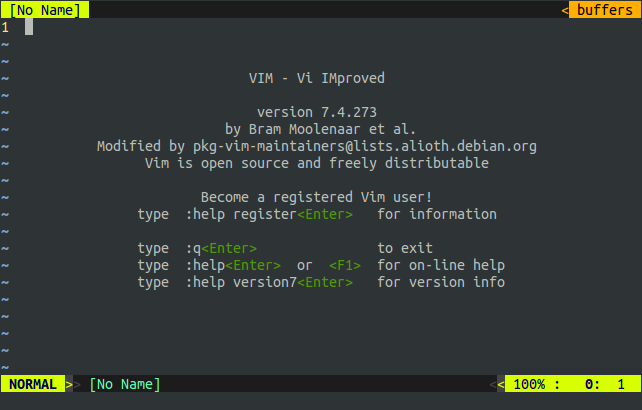Screen dimensions: 642x410
Task: Click 'for information' text
Action: point(437,214)
